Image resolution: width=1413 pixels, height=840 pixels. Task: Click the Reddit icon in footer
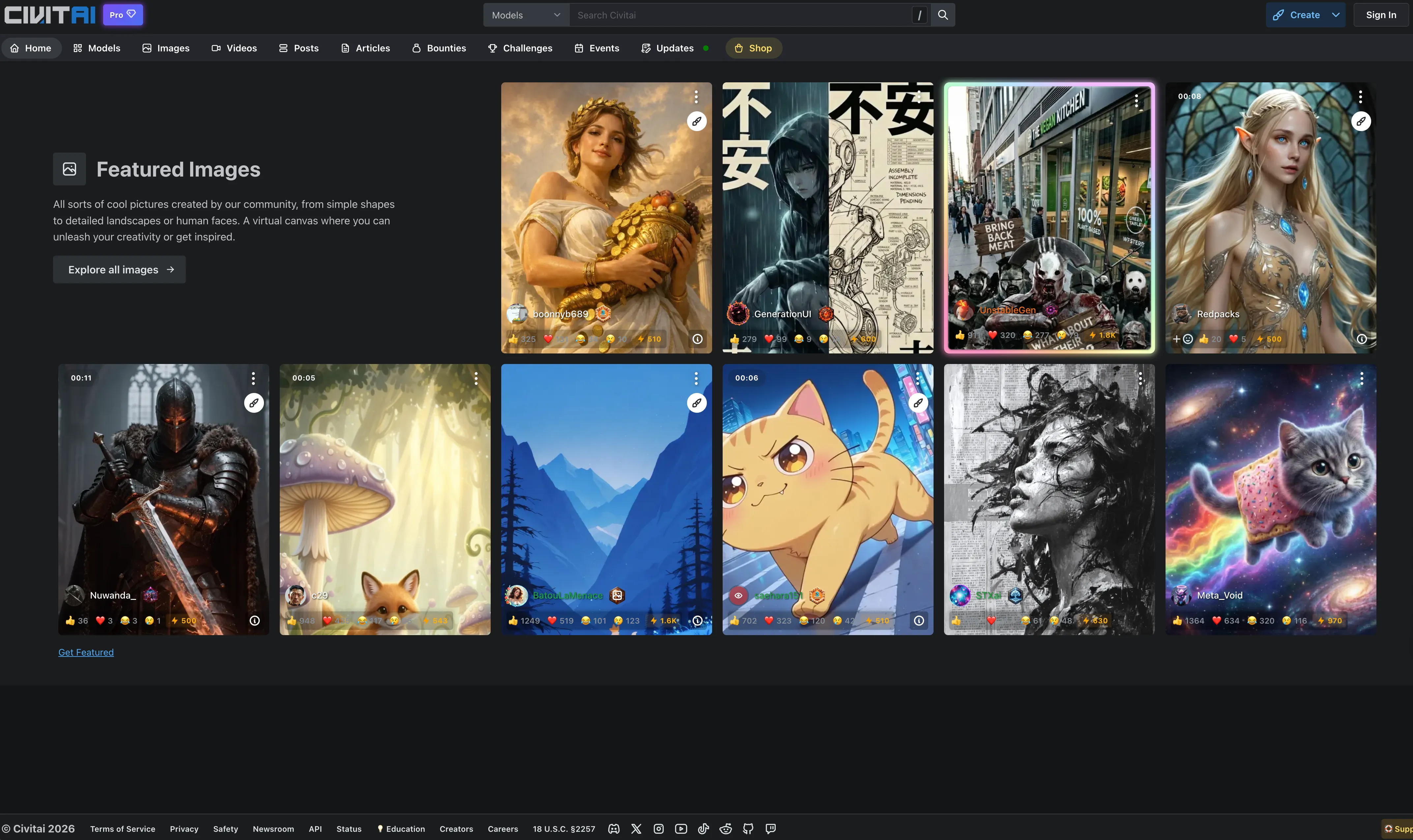point(725,829)
